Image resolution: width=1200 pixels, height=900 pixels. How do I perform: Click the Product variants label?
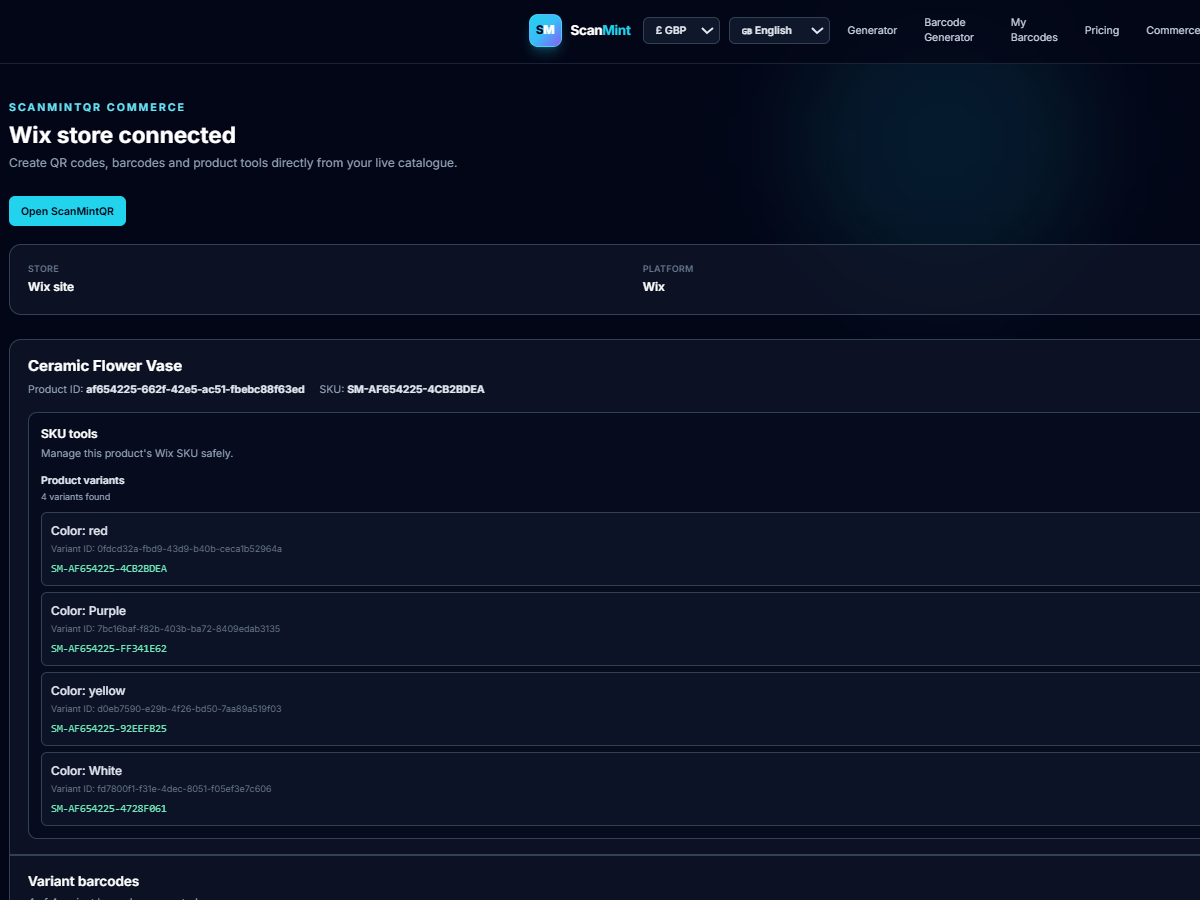[83, 480]
